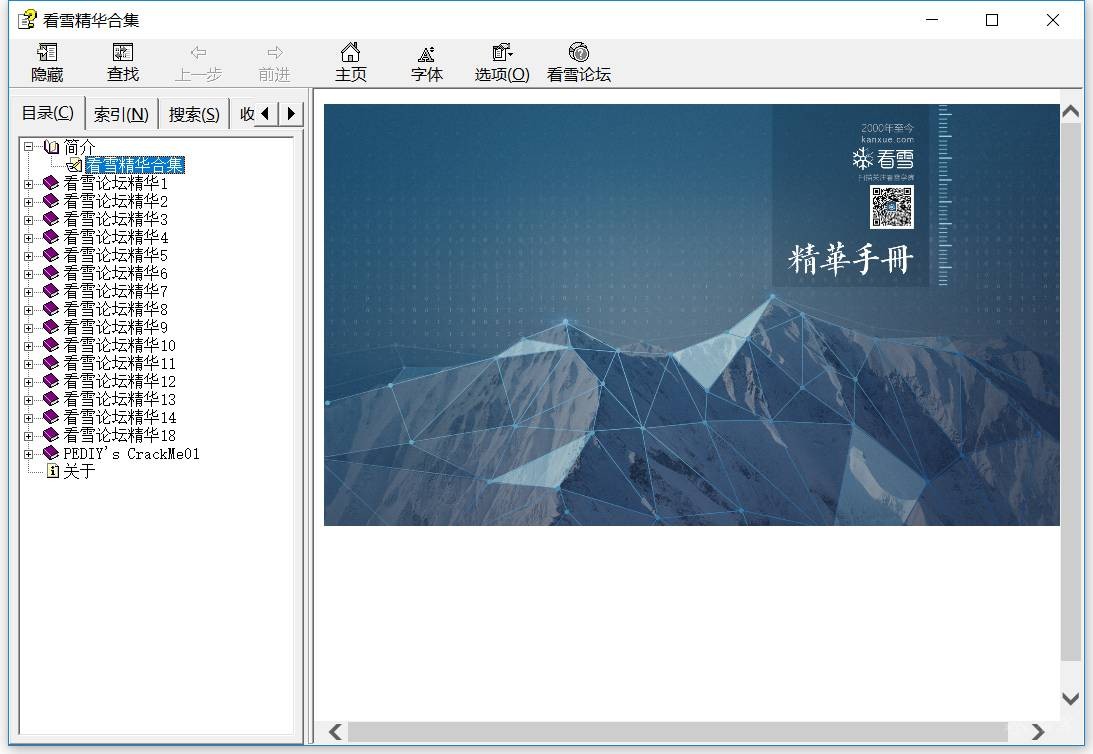Select the 看雪论坛精华11 tree entry

[x=119, y=363]
